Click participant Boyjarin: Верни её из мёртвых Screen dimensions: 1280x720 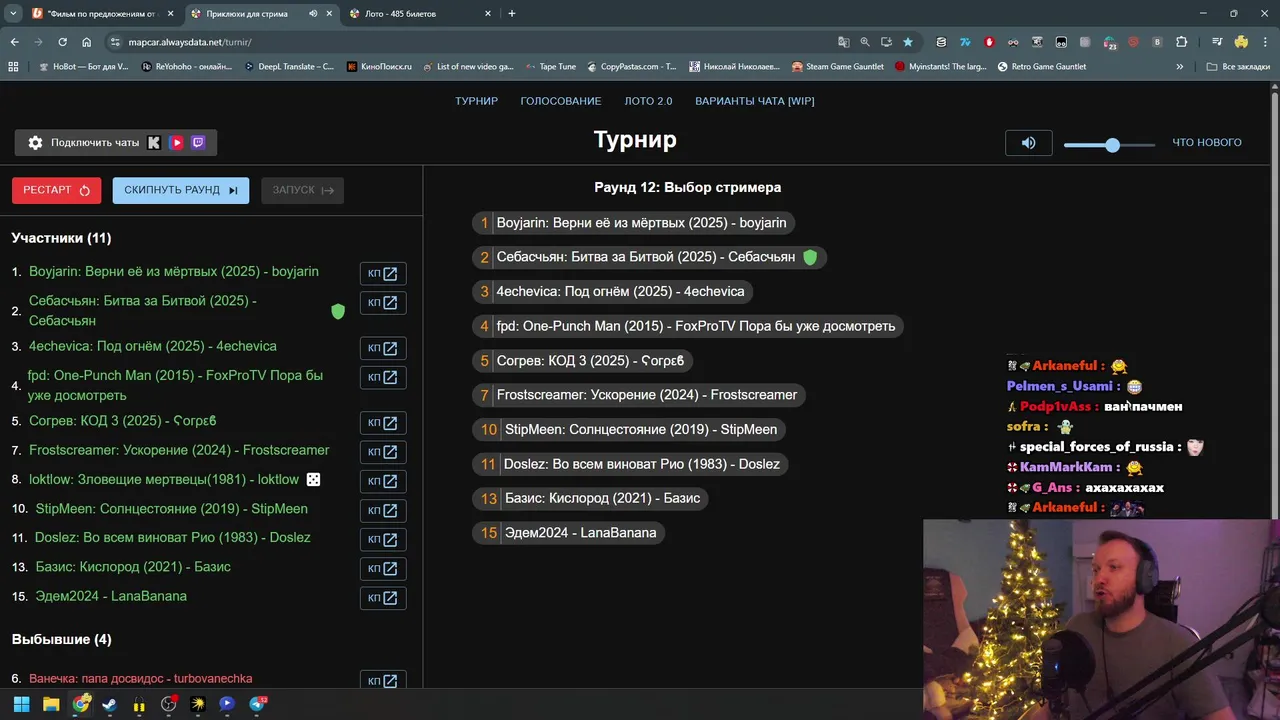pos(174,272)
